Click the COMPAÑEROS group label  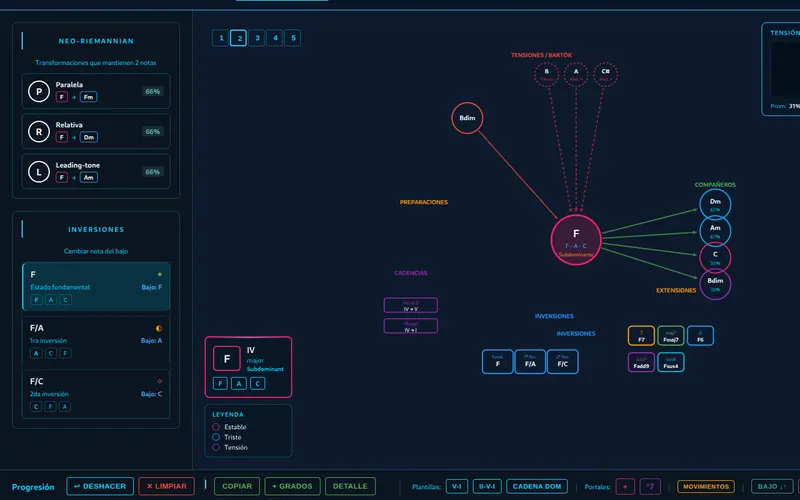coord(715,185)
